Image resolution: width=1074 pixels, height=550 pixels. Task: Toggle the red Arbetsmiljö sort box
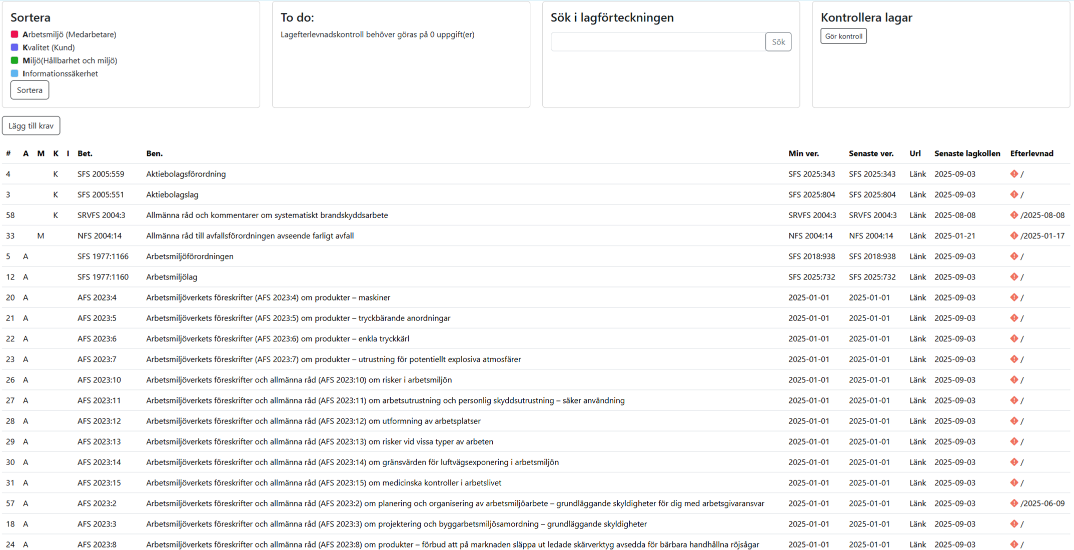pos(14,35)
